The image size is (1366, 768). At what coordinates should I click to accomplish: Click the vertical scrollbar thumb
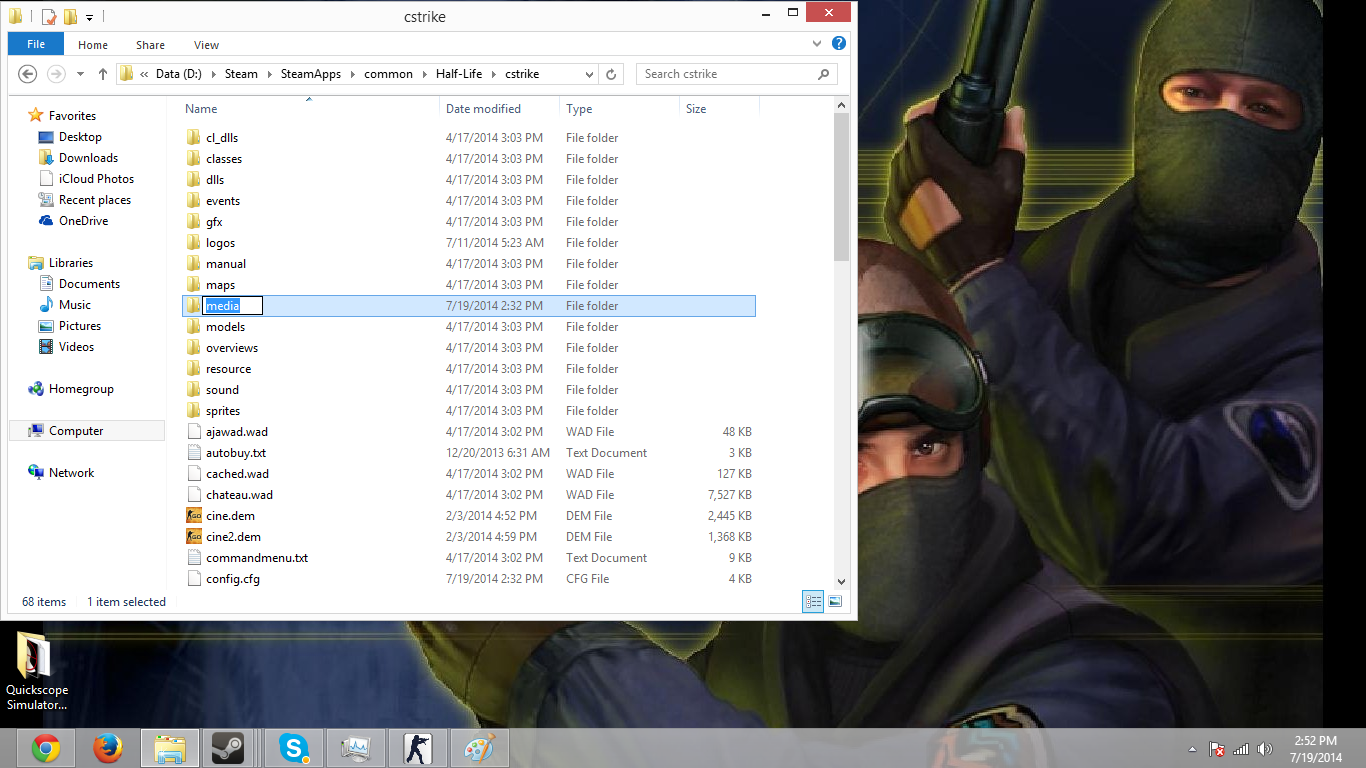point(841,188)
